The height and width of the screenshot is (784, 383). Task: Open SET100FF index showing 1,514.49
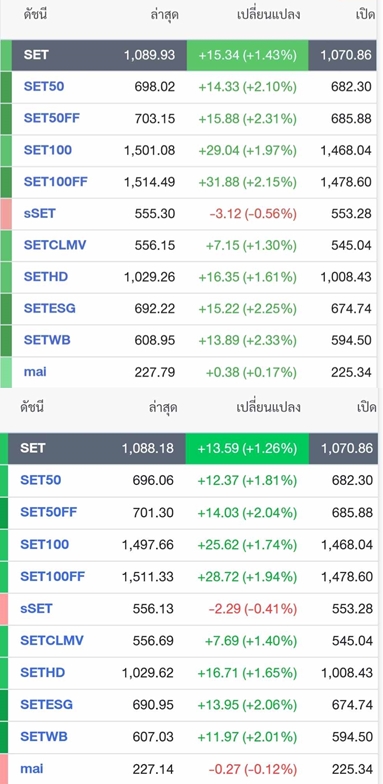tap(56, 182)
